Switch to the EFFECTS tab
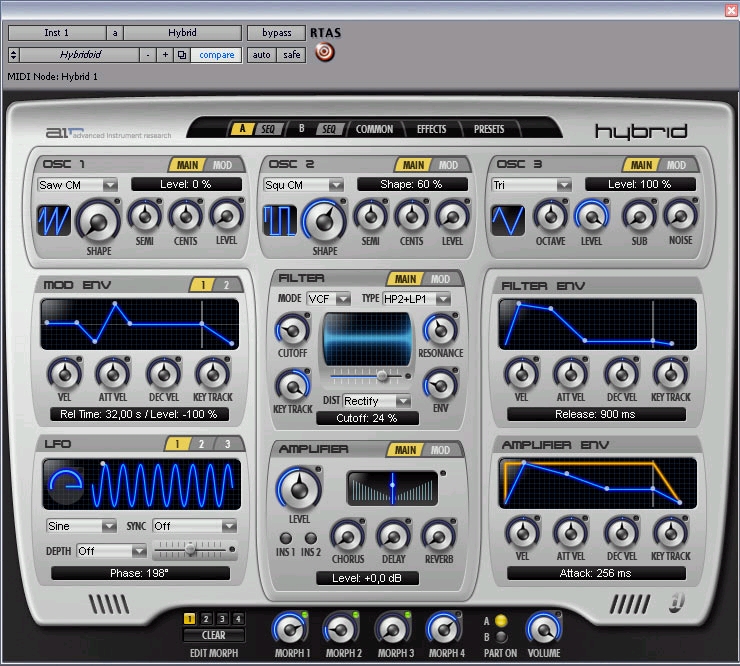The image size is (740, 666). coord(431,129)
